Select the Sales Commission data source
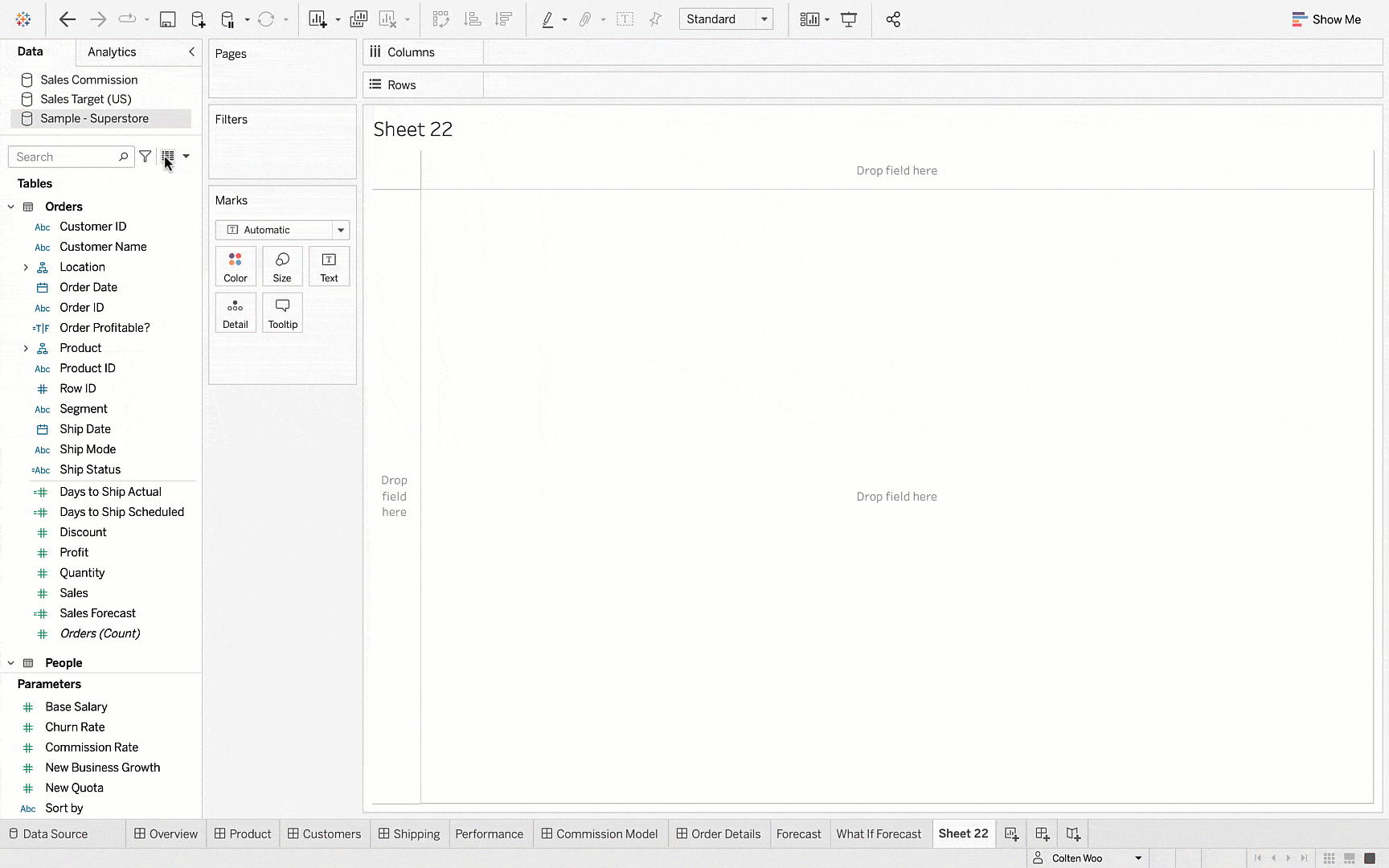1389x868 pixels. click(x=89, y=80)
